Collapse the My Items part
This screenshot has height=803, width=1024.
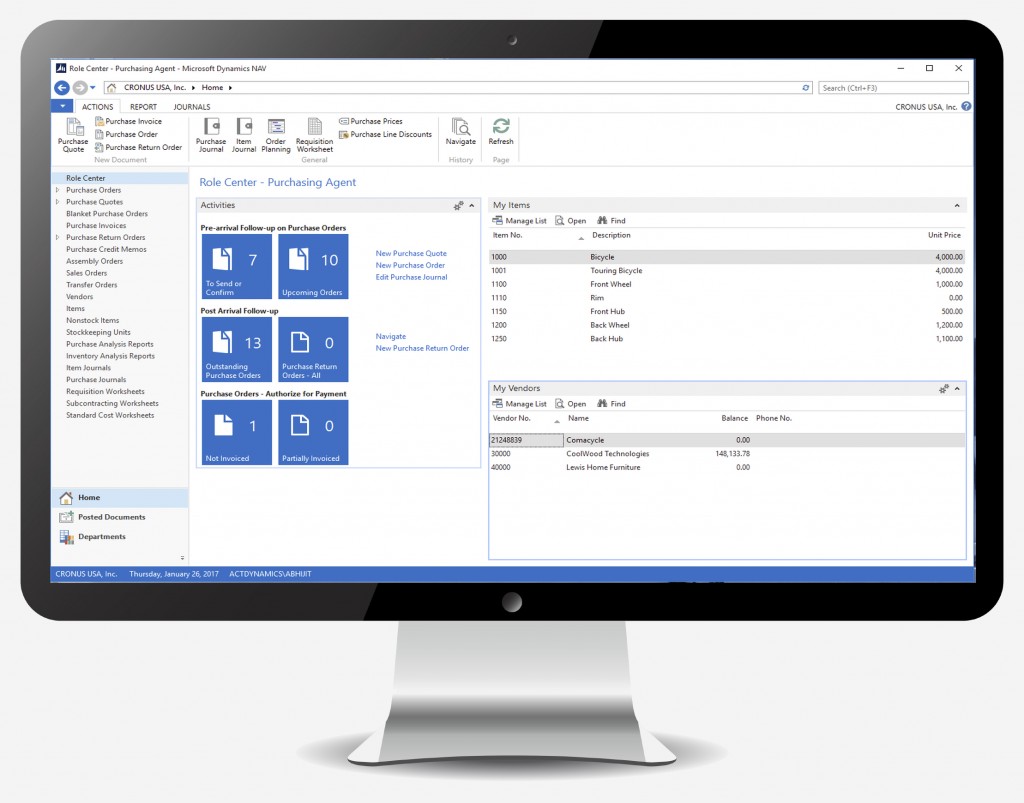(x=957, y=206)
